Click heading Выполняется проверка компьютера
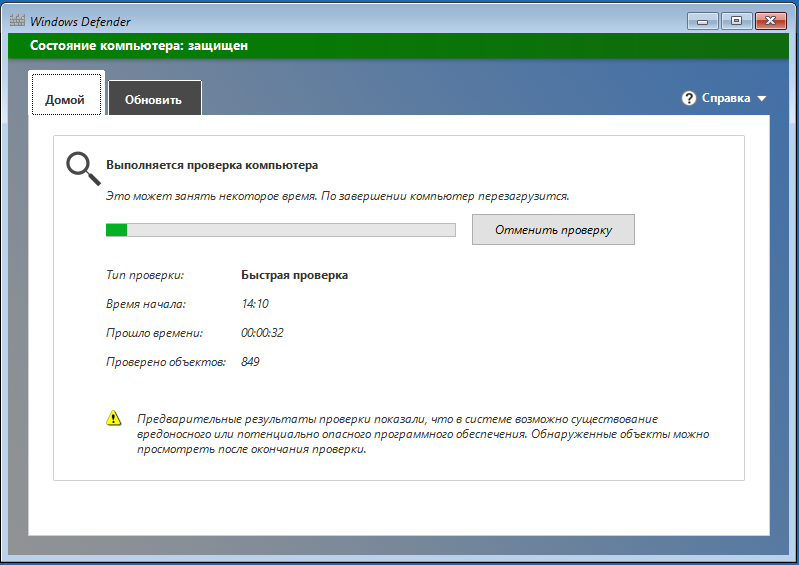 click(212, 165)
